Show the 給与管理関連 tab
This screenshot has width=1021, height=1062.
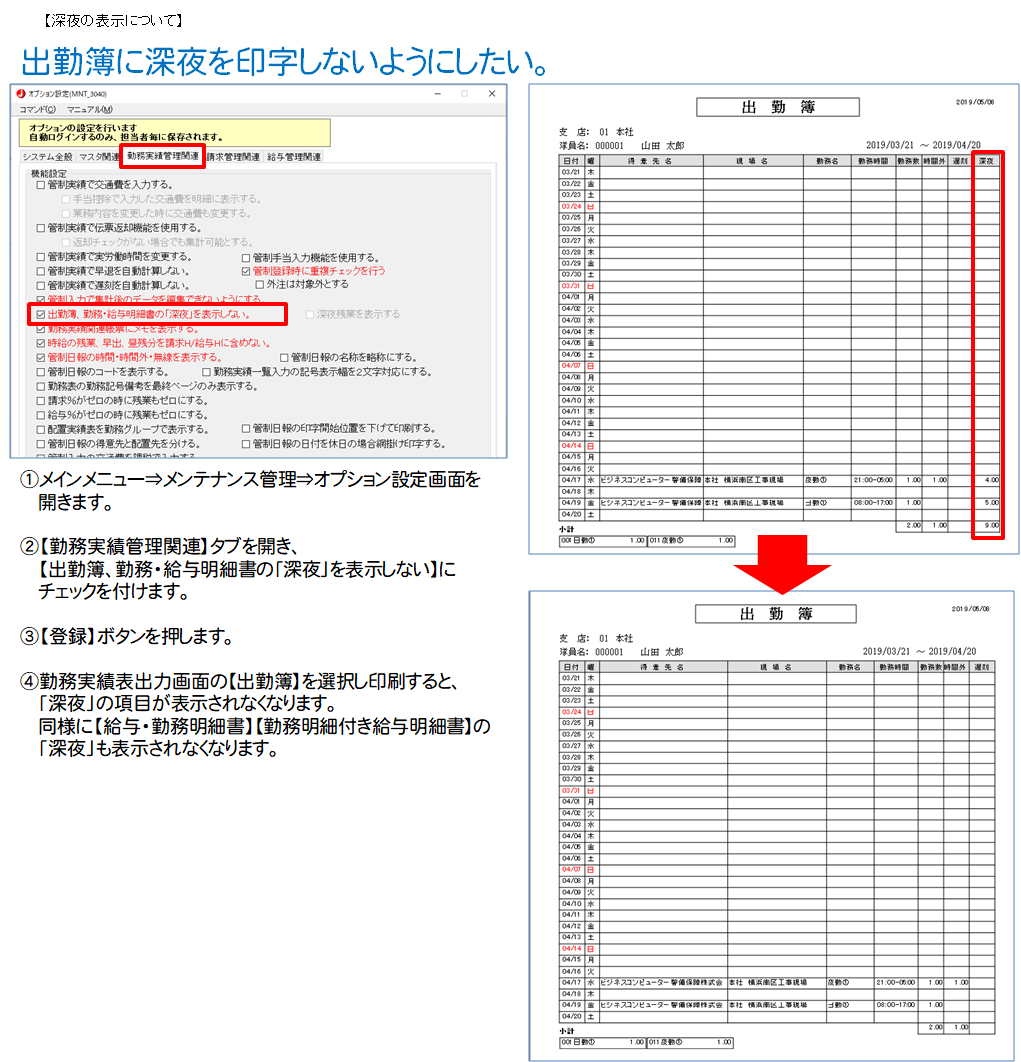pos(294,157)
